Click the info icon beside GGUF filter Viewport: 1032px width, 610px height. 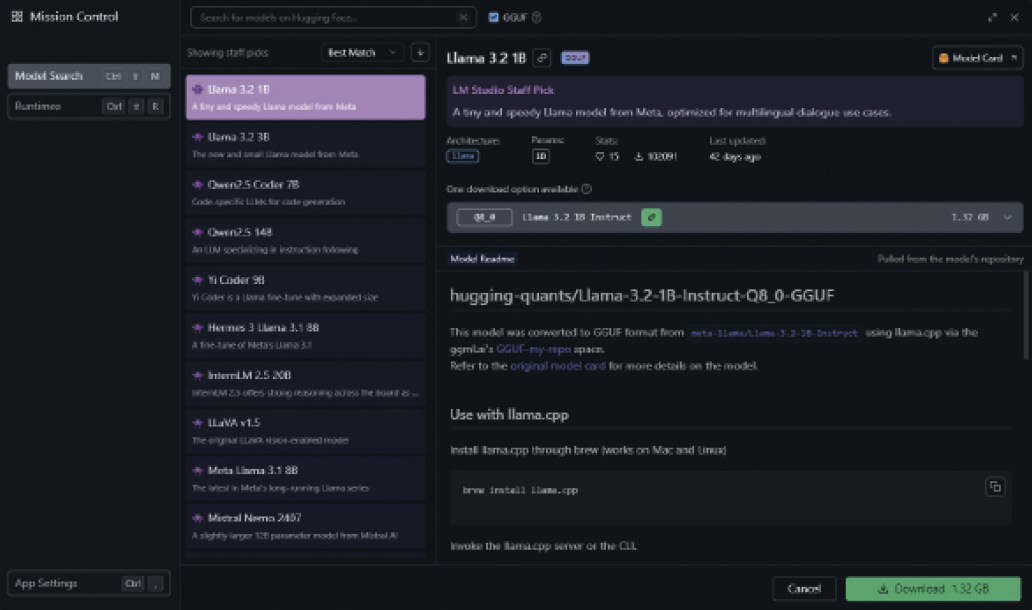[536, 18]
